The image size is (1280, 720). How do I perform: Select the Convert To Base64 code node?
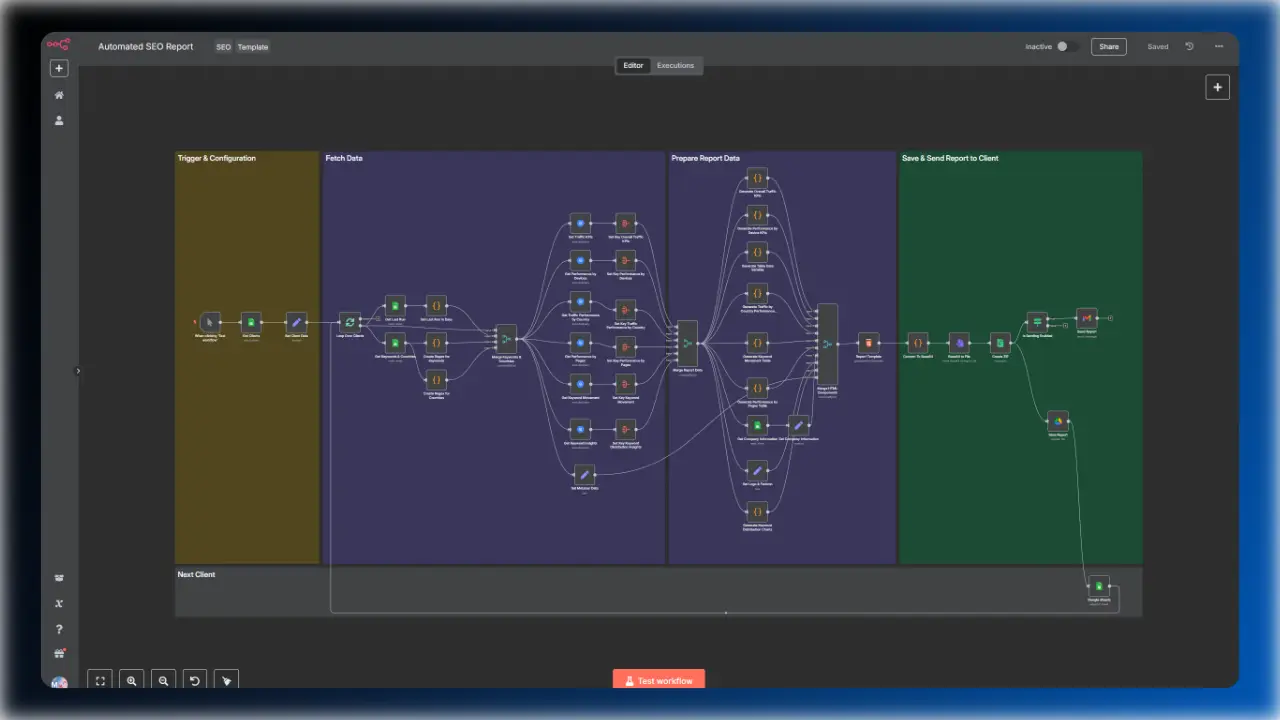(919, 343)
